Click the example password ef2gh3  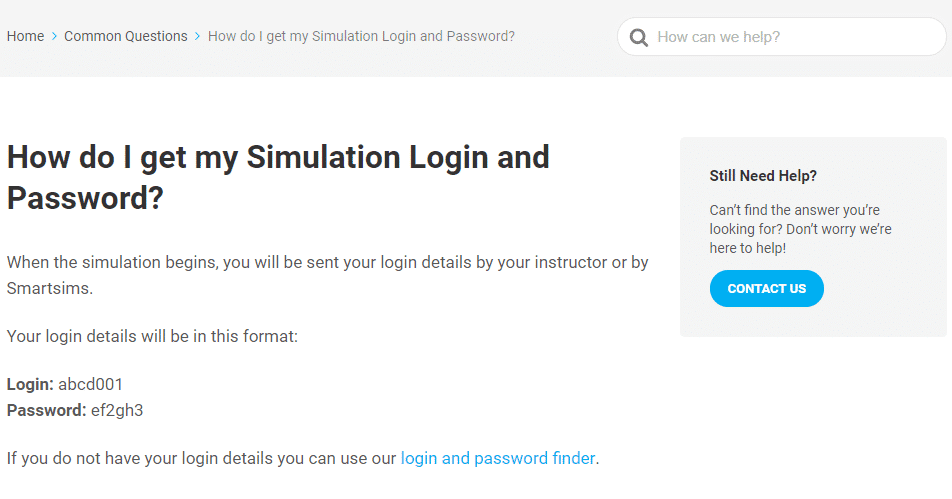pyautogui.click(x=117, y=410)
